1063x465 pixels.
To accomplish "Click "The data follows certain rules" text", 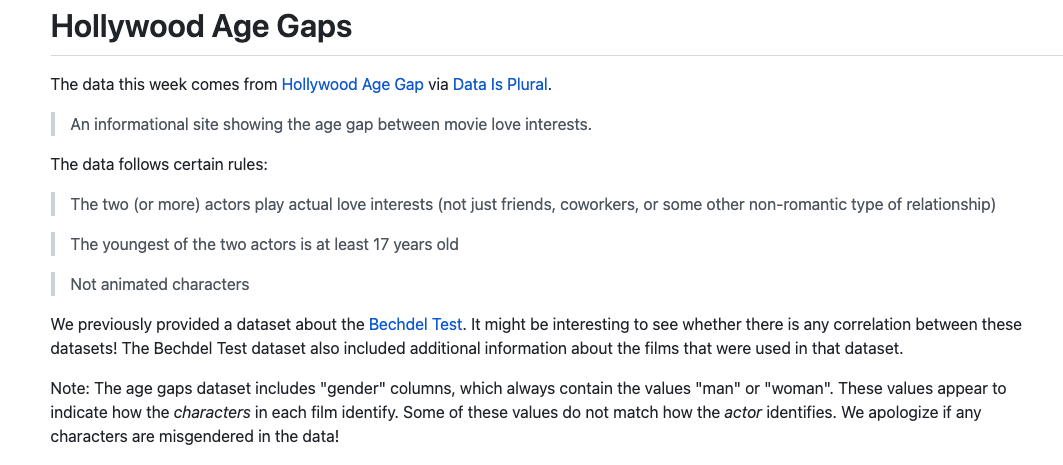I will pyautogui.click(x=159, y=164).
